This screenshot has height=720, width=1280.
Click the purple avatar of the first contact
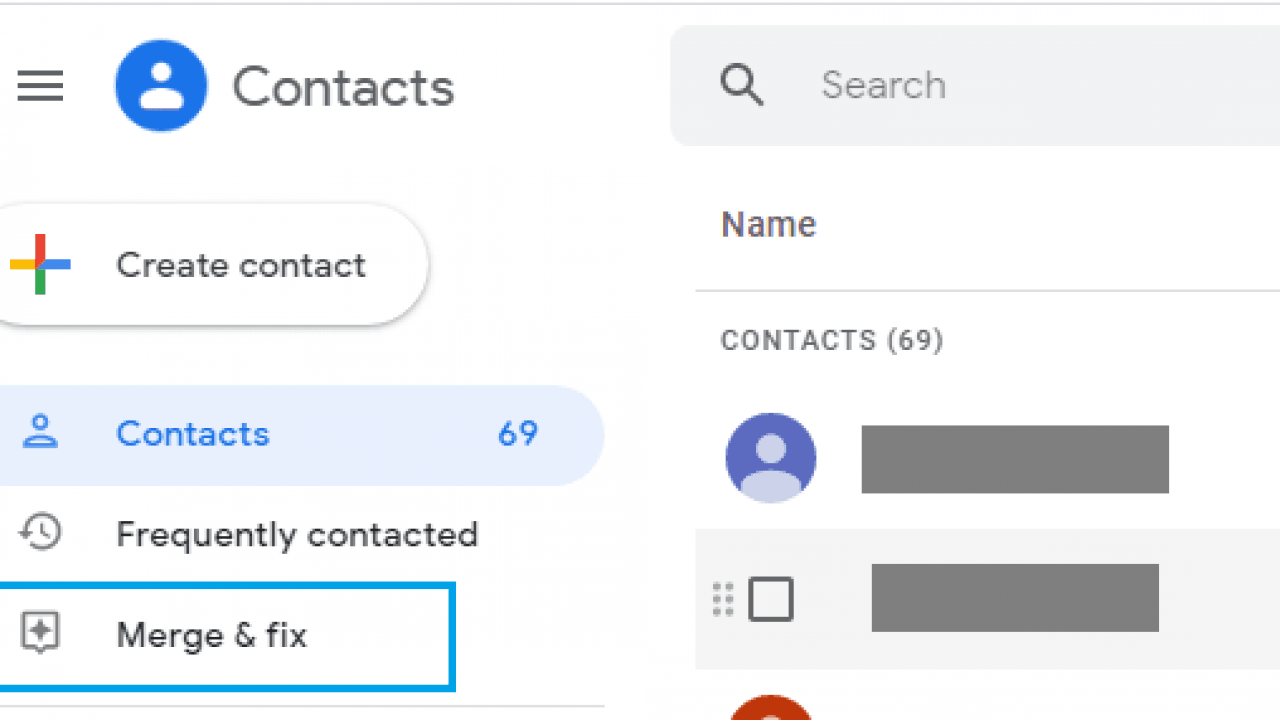pyautogui.click(x=770, y=458)
